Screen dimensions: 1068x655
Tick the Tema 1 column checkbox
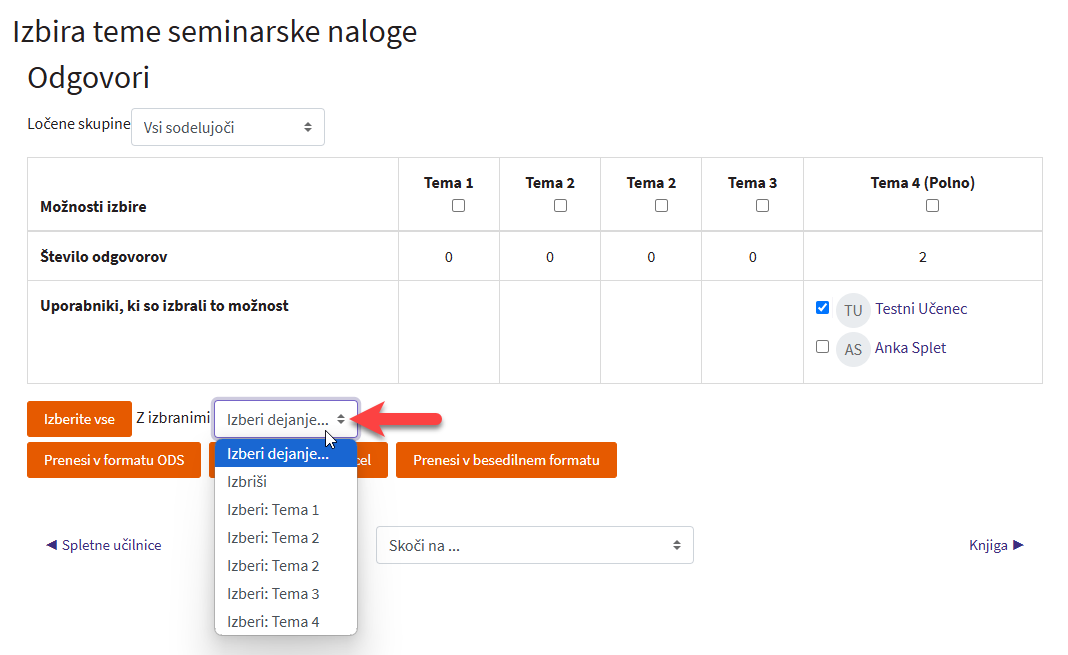[459, 205]
